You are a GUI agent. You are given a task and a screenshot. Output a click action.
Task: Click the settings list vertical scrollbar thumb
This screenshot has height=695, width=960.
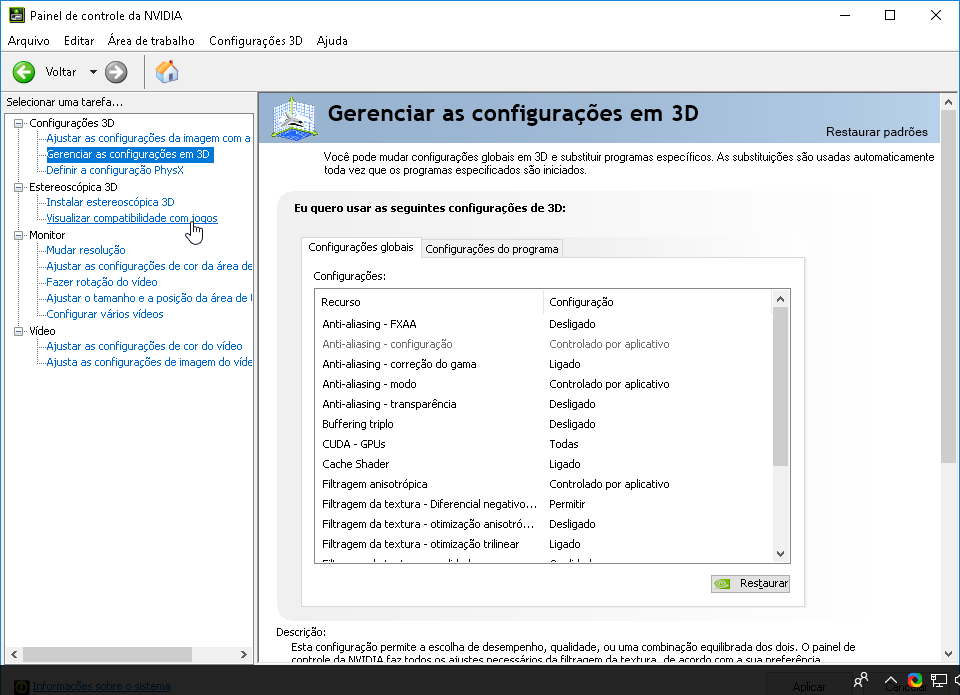tap(780, 387)
